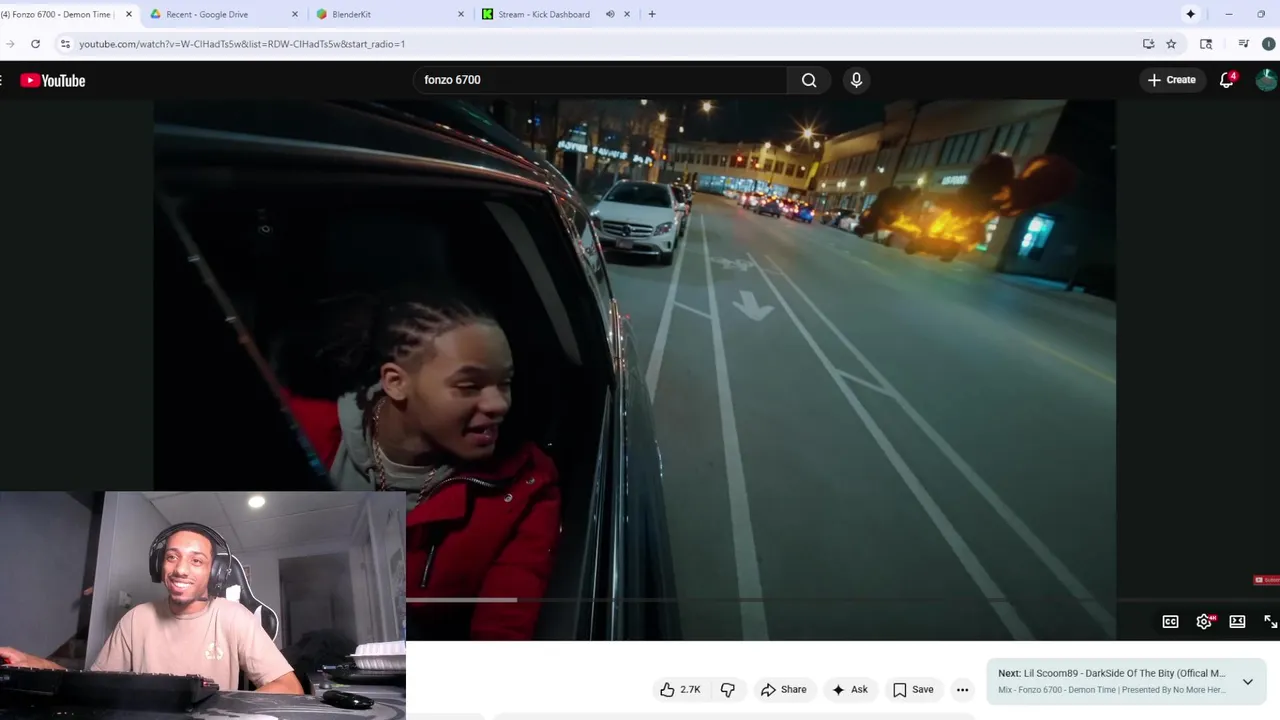
Task: Toggle closed captions on the video
Action: click(x=1170, y=621)
